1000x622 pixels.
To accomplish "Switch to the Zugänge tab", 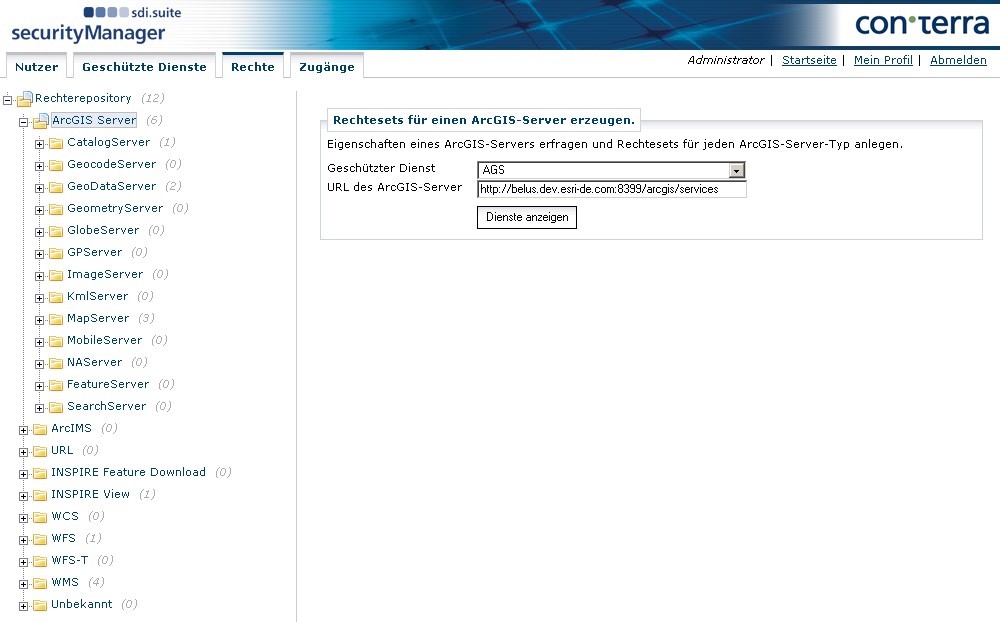I will (326, 67).
